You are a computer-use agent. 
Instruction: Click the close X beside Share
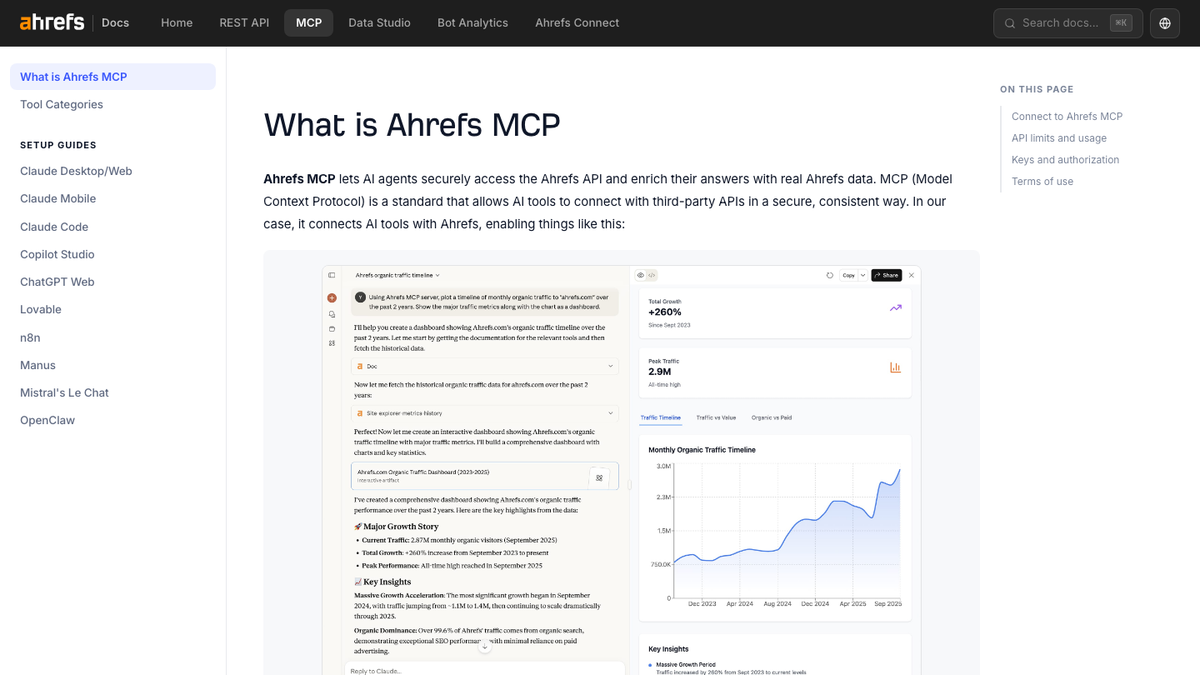tap(911, 275)
